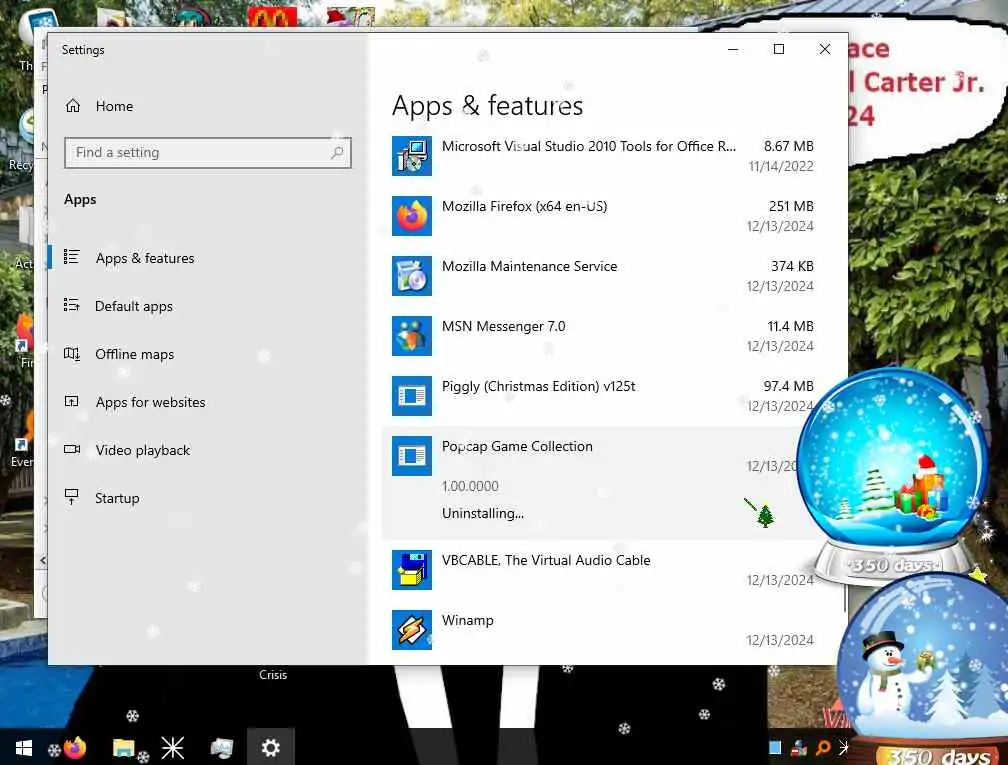Screen dimensions: 1008x765
Task: Select Mozilla Maintenance Service icon
Action: [411, 276]
